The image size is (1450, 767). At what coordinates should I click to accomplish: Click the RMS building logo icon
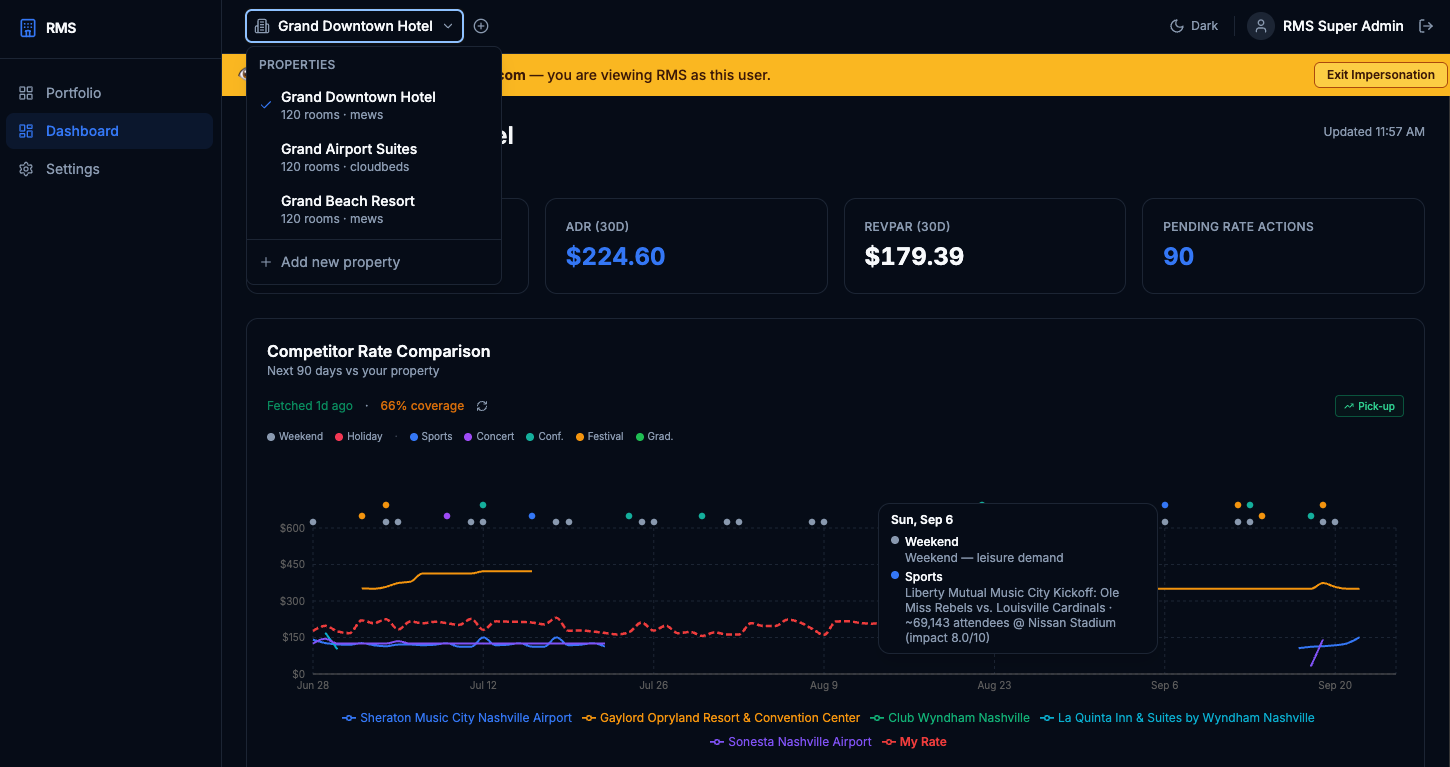point(27,28)
